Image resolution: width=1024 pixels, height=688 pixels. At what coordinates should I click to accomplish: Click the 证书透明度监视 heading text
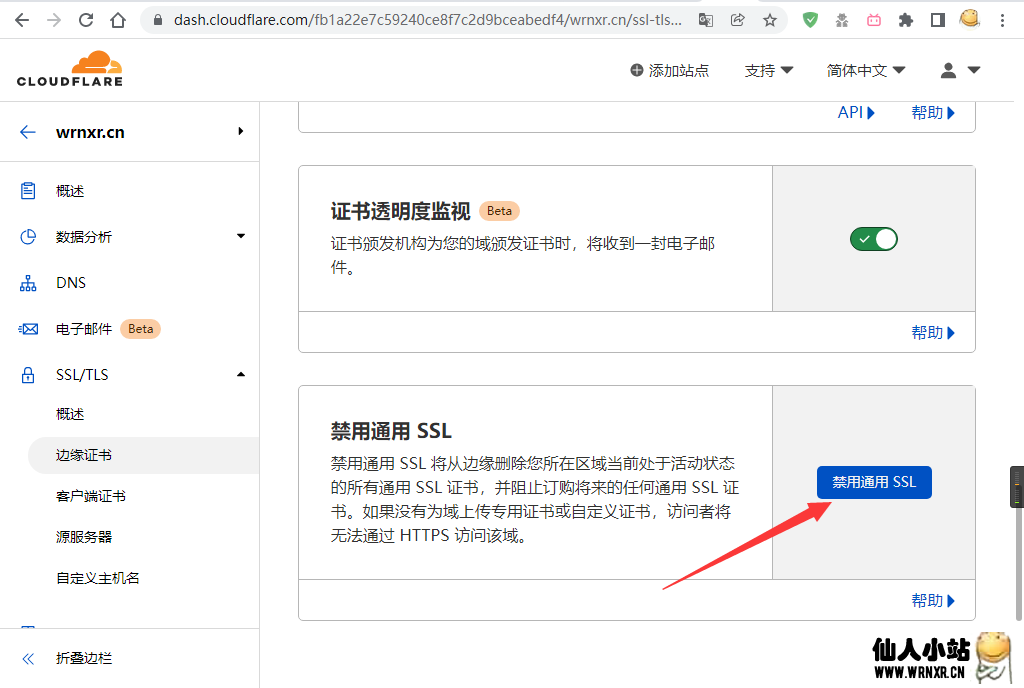coord(400,211)
